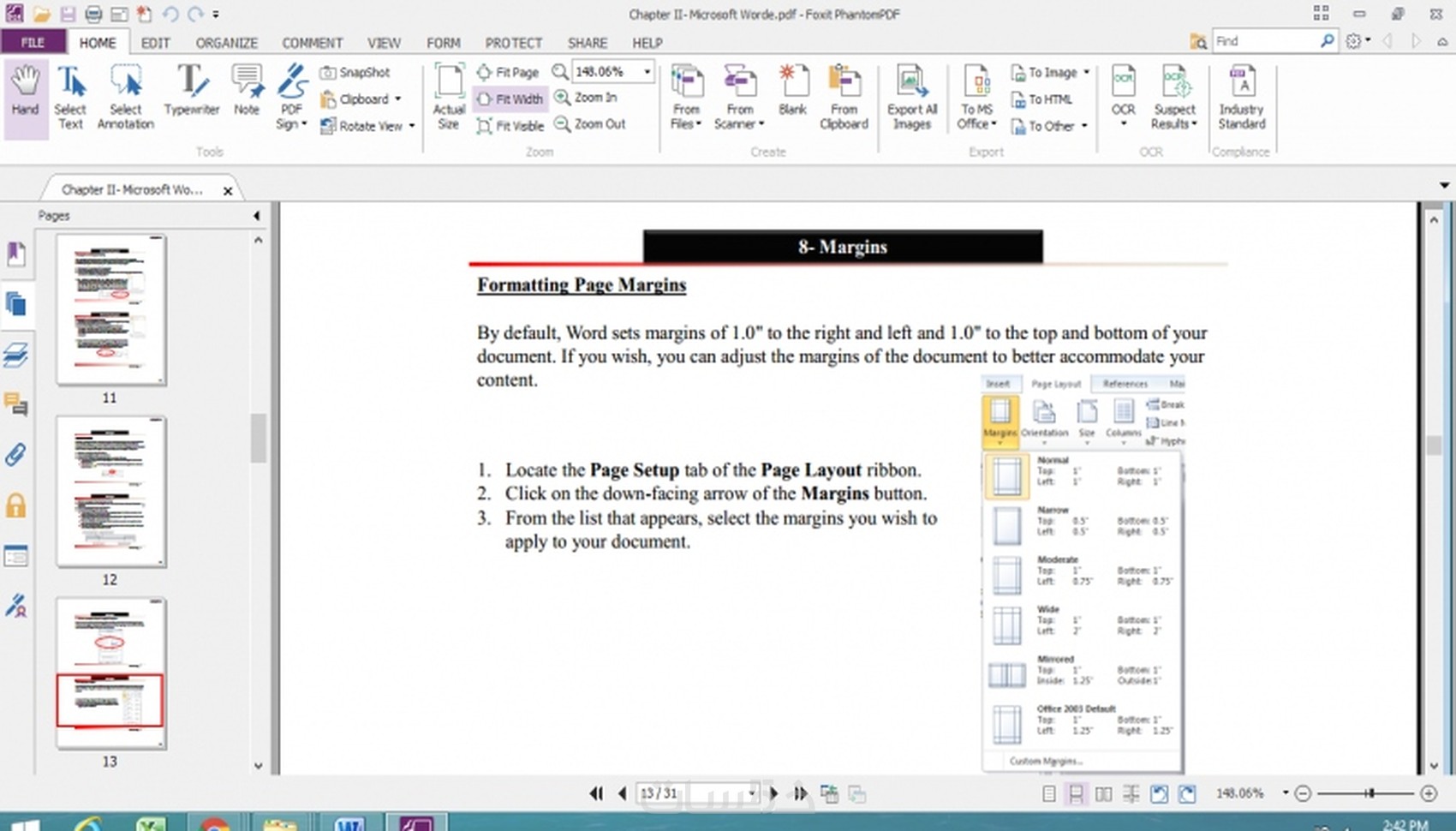Undo the last action

[170, 14]
